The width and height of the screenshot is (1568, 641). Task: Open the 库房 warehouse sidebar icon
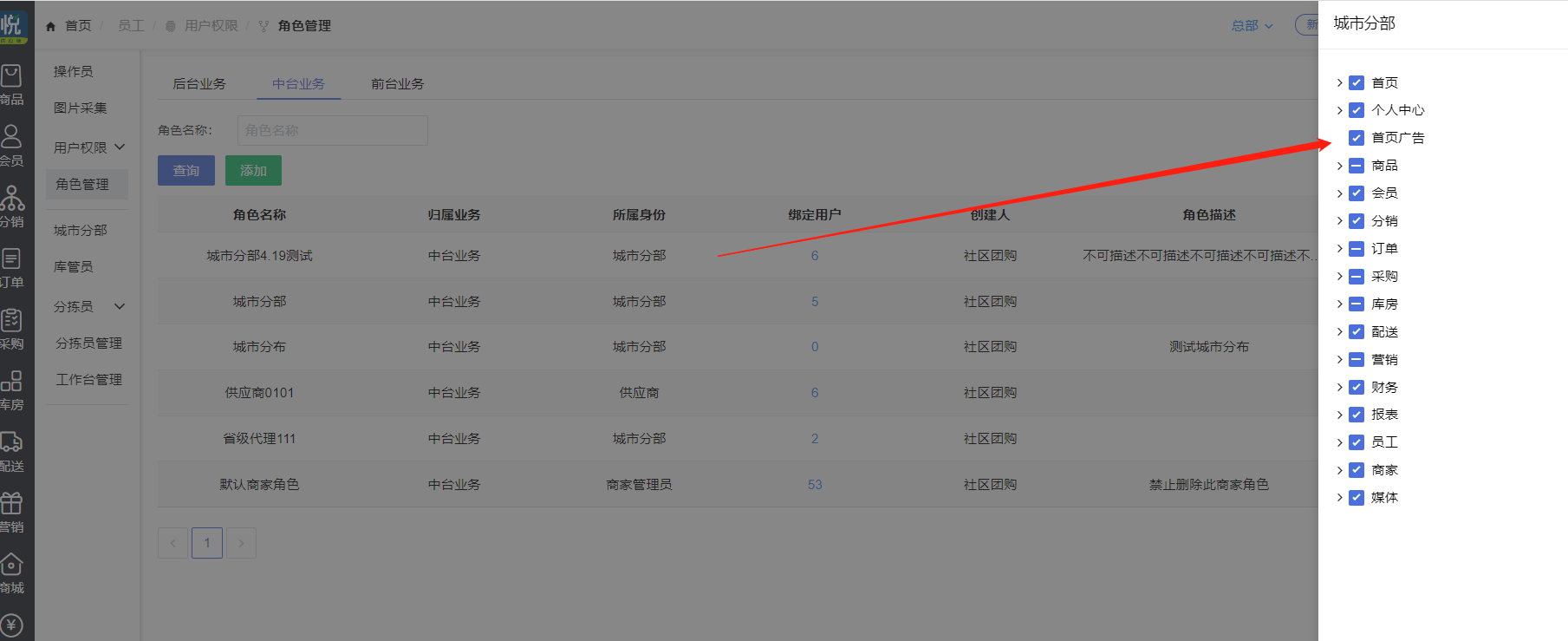11,382
